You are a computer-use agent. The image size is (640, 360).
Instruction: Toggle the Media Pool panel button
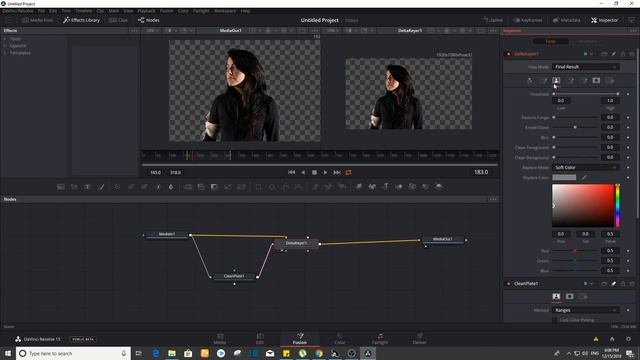(x=37, y=20)
